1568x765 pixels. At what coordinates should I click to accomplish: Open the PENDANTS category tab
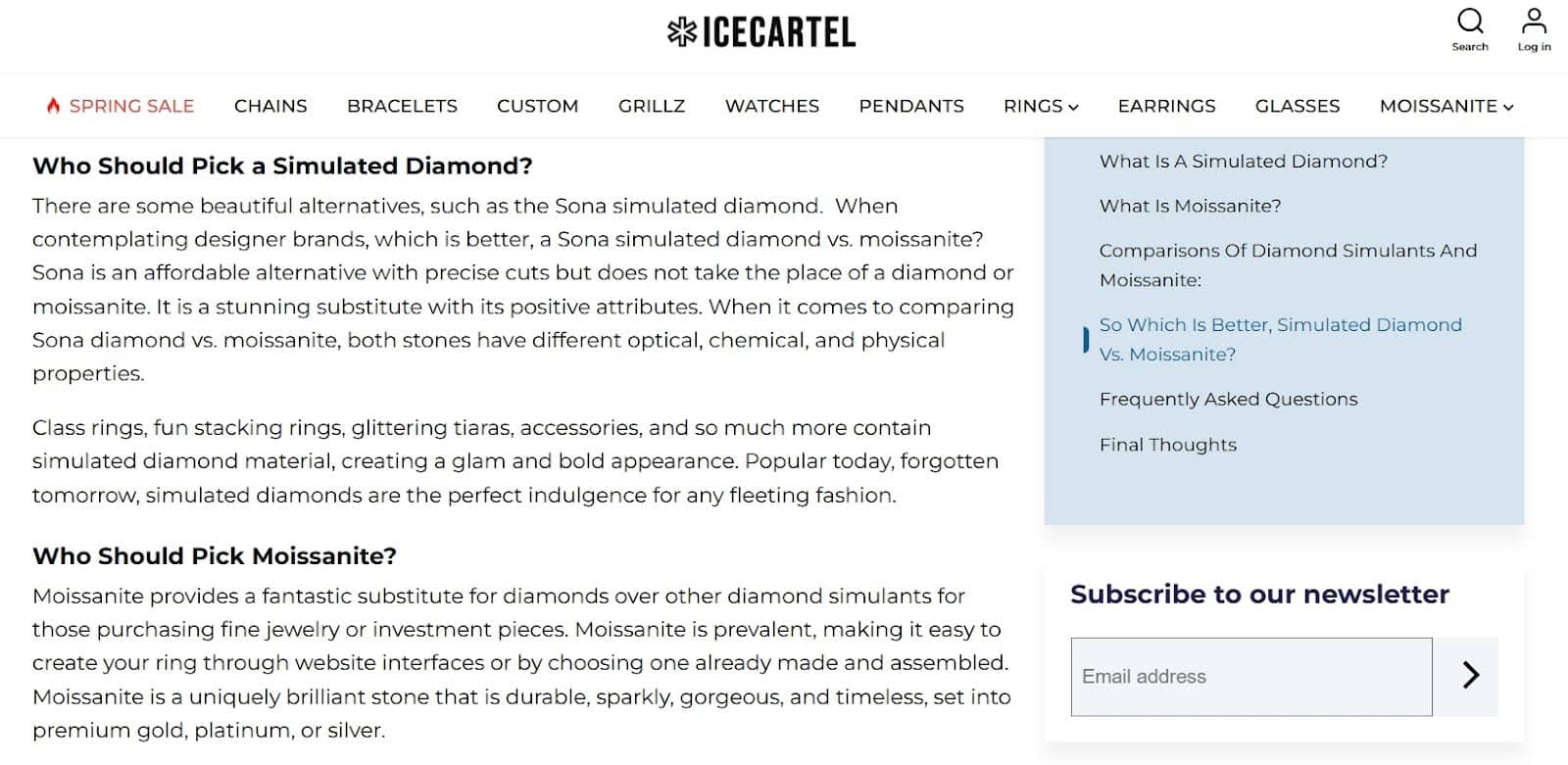click(911, 106)
